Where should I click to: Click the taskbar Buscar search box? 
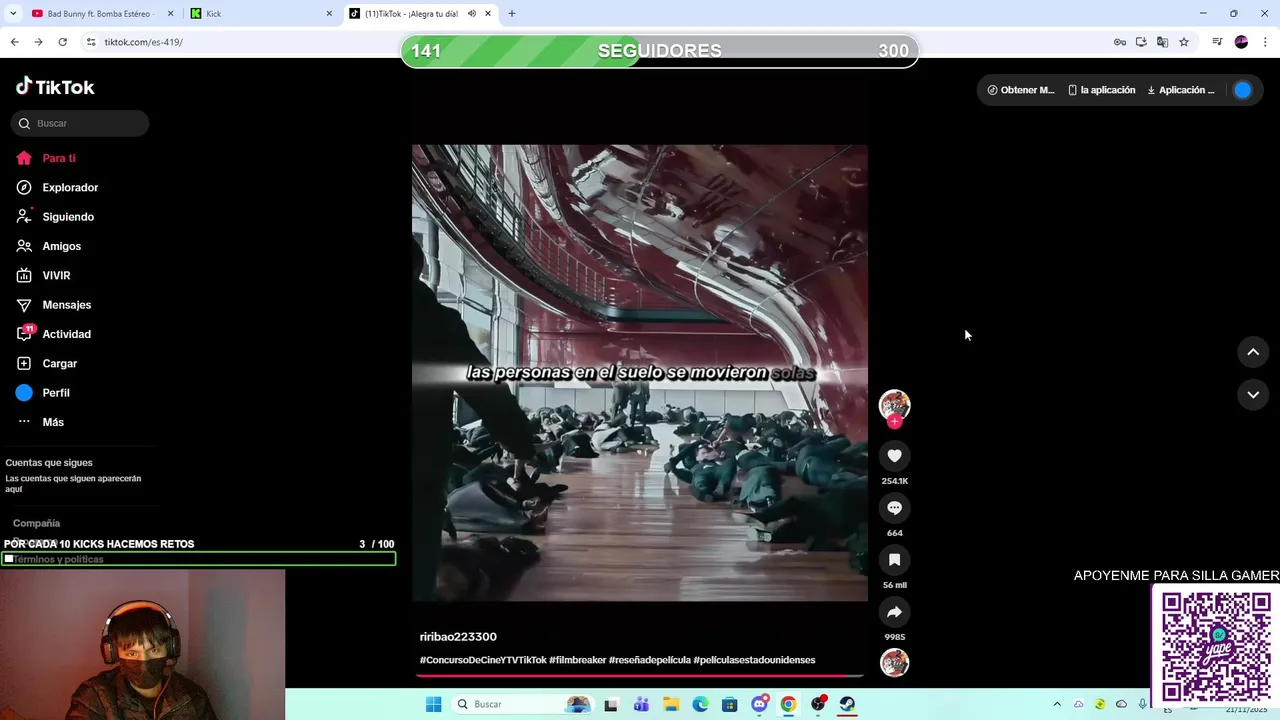click(x=522, y=704)
